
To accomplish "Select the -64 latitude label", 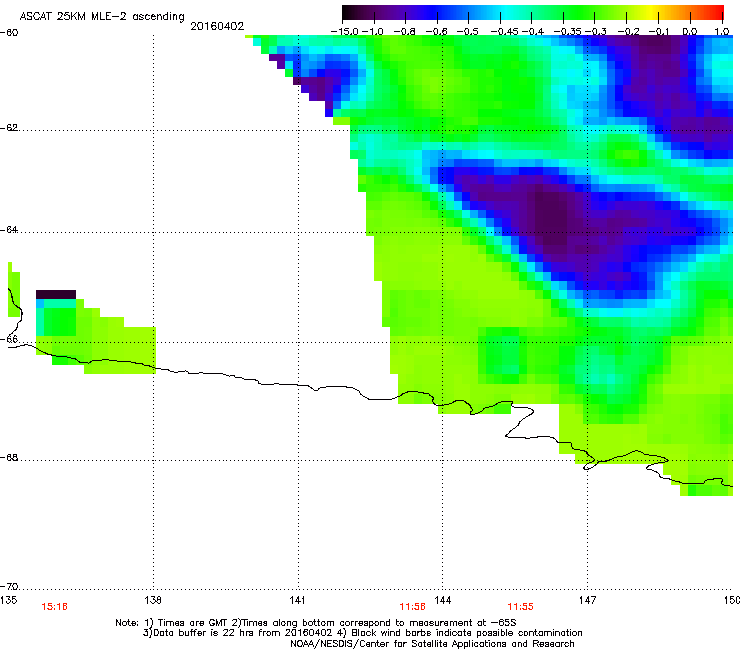I will 9,229.
